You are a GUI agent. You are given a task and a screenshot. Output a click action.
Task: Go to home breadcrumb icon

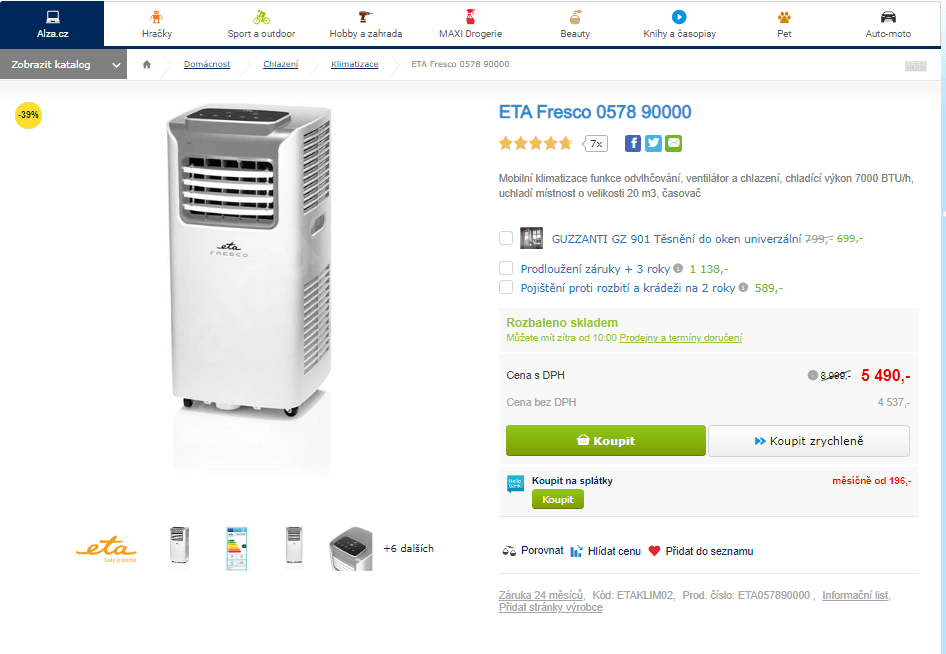[x=147, y=65]
